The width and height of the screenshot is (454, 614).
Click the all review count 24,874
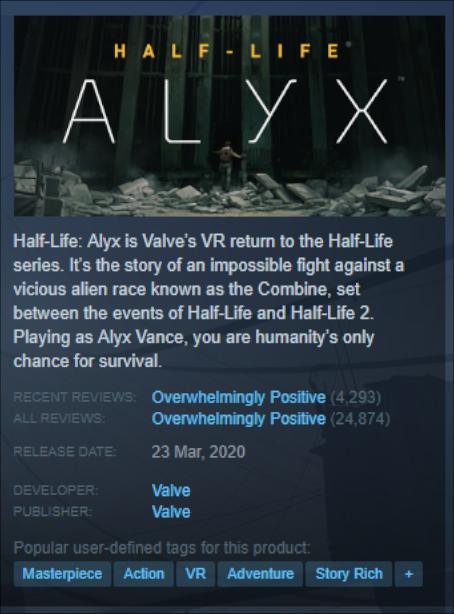pyautogui.click(x=360, y=419)
